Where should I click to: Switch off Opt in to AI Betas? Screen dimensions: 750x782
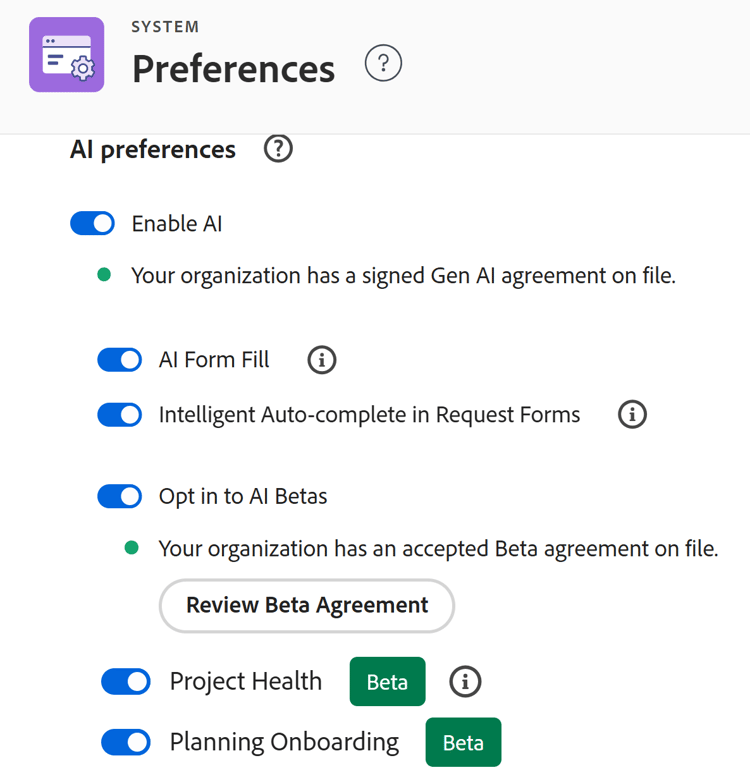click(120, 495)
